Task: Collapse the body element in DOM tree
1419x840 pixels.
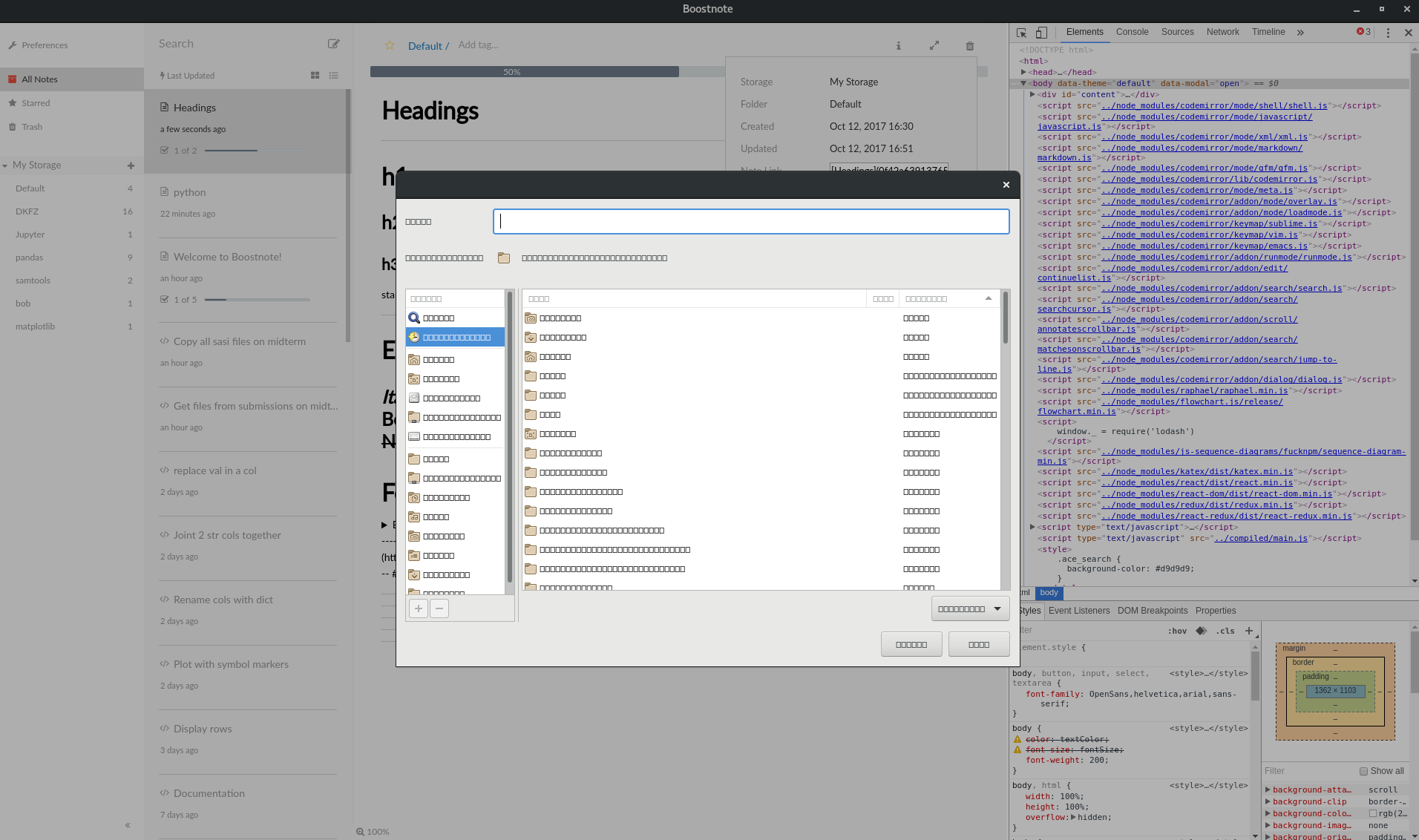Action: 1023,83
